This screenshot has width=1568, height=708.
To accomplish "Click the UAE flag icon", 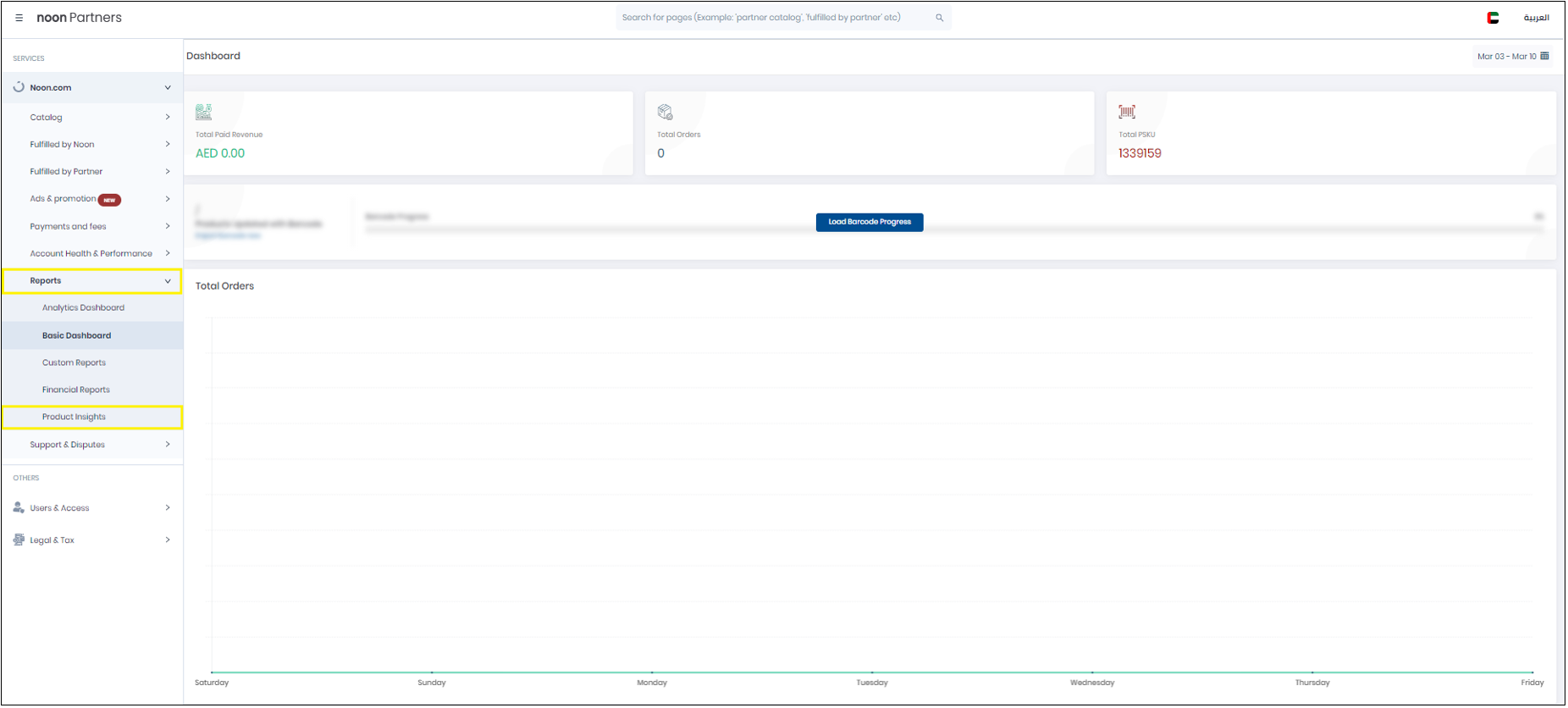I will pyautogui.click(x=1493, y=18).
